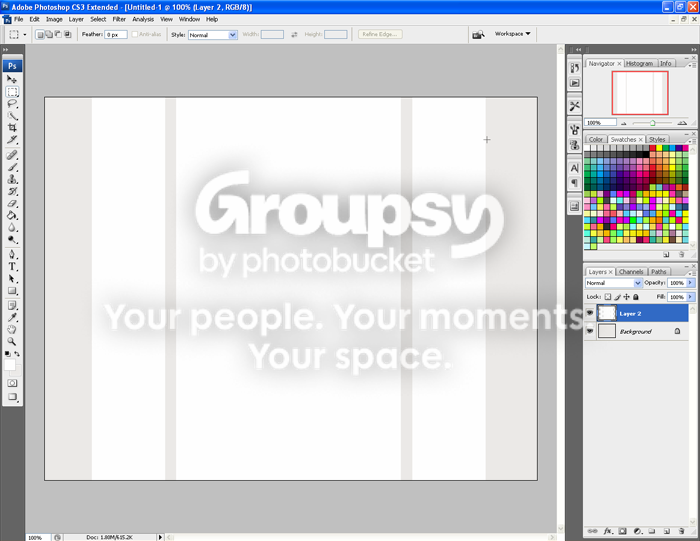Open the Filter menu

(x=119, y=19)
